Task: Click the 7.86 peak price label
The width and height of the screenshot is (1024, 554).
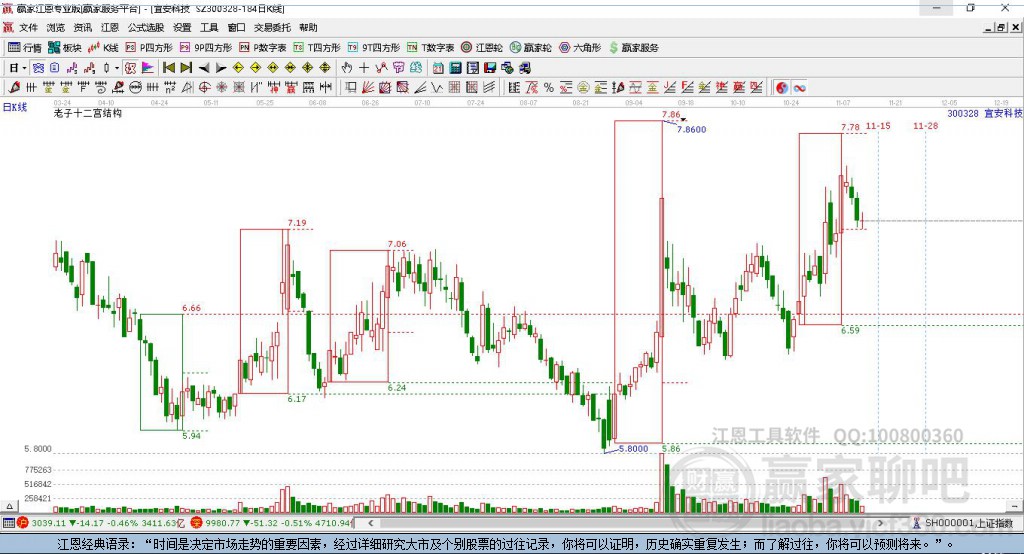Action: 671,114
